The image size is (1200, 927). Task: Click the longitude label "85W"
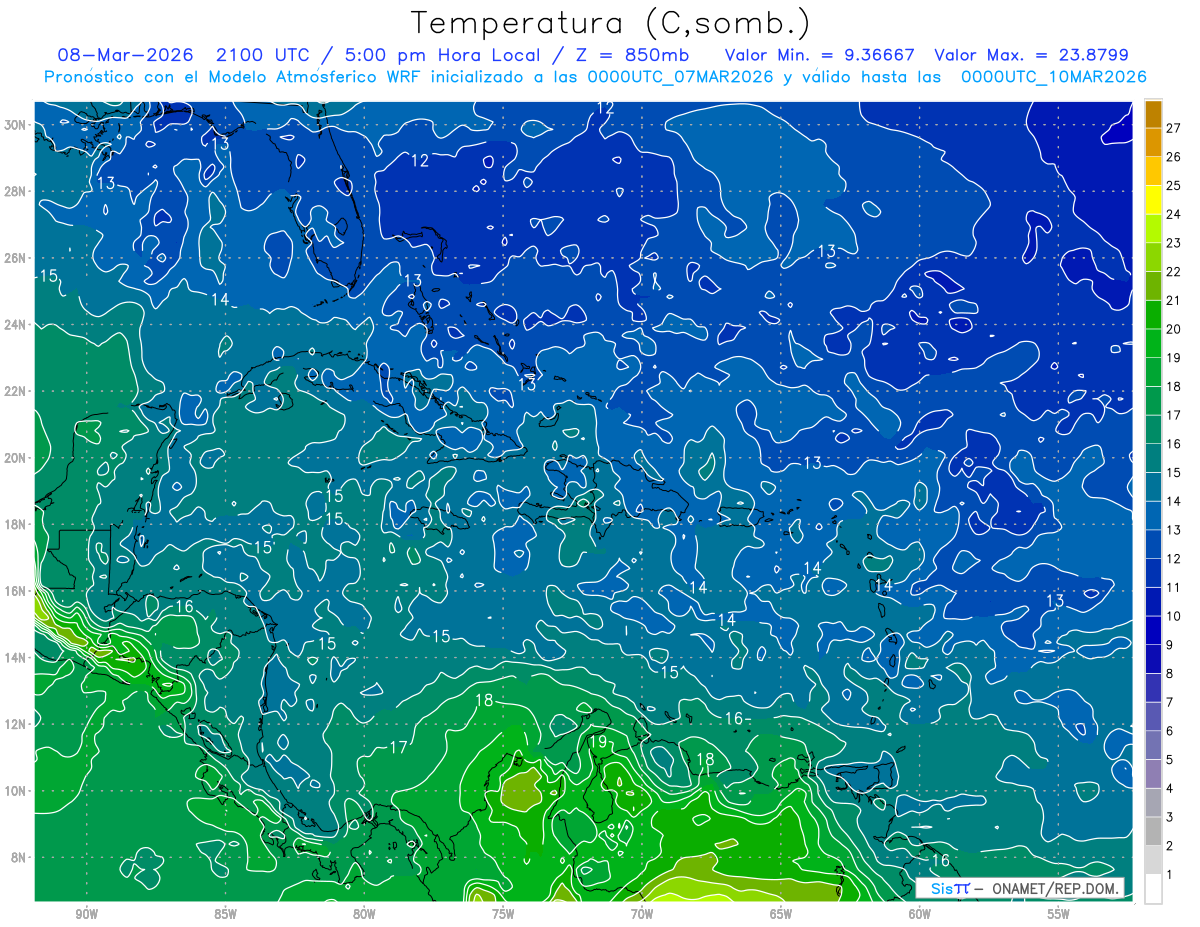click(225, 914)
